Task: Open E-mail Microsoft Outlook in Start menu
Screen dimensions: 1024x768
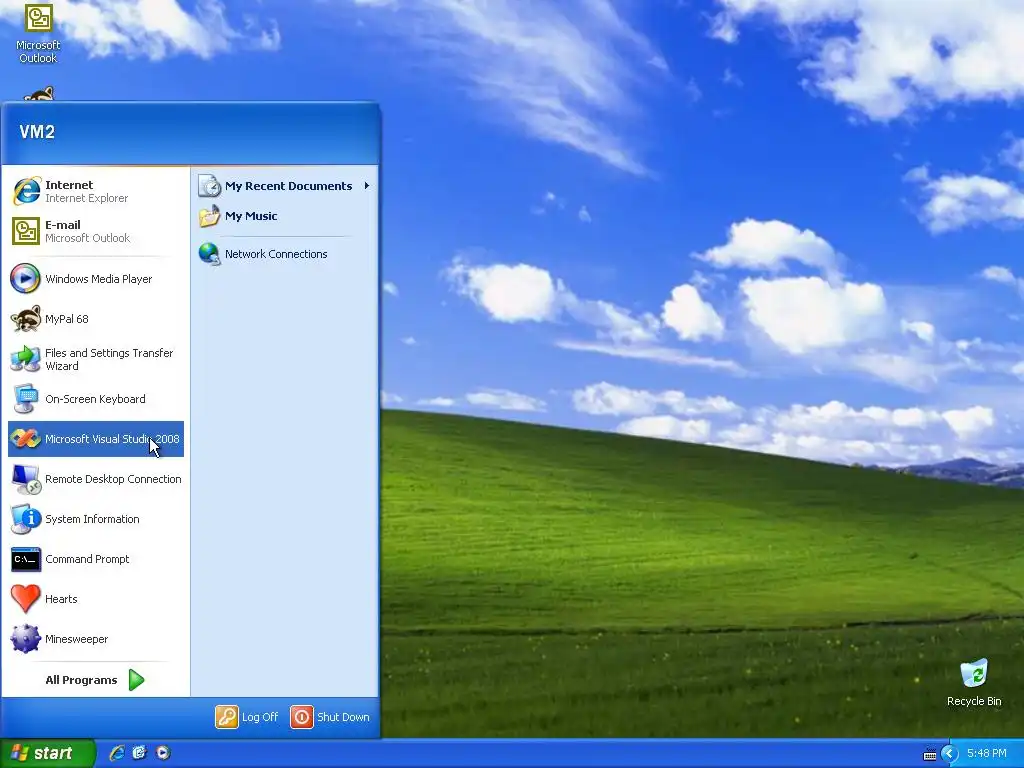Action: tap(96, 231)
